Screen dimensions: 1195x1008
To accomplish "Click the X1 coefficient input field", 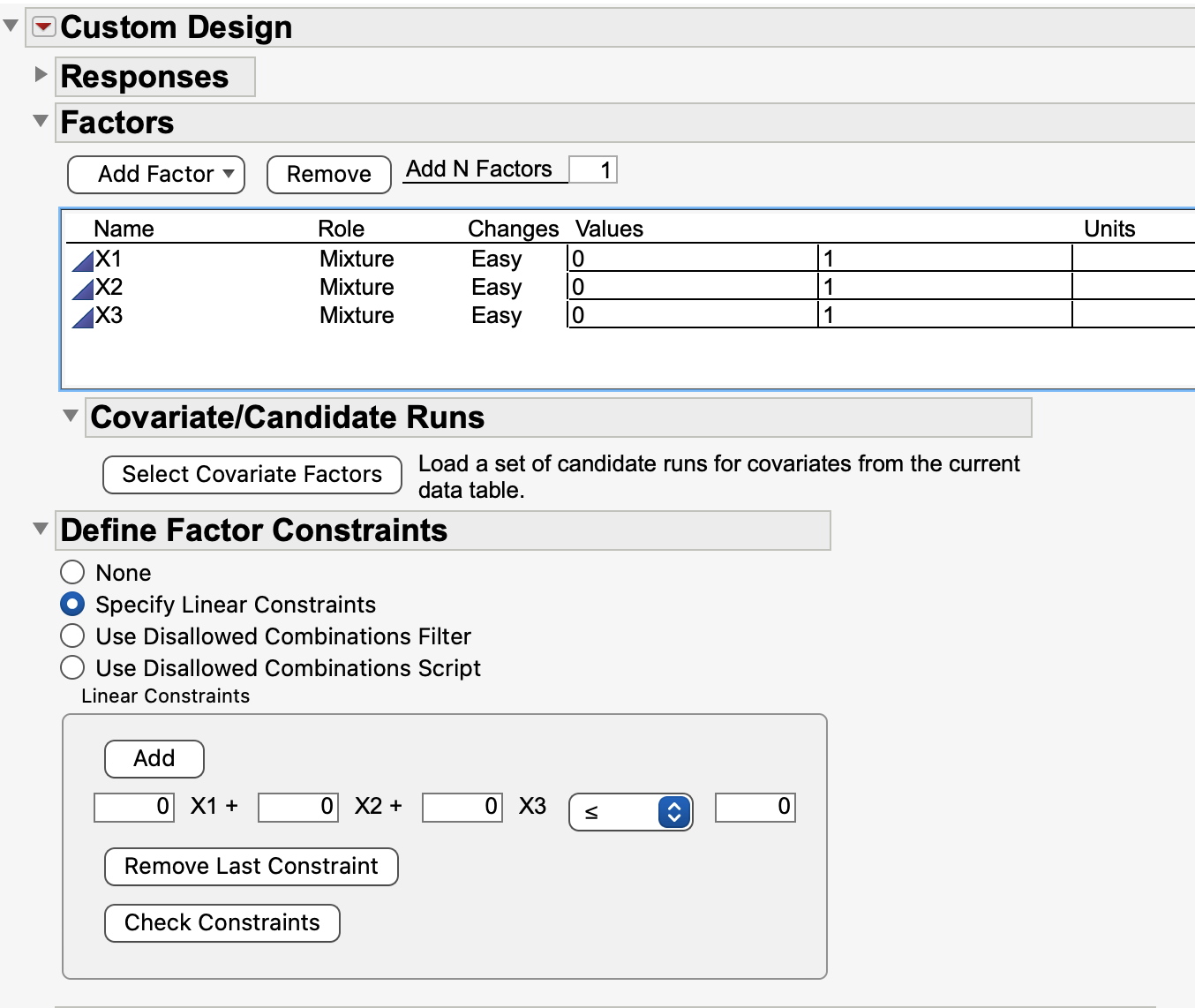I will (134, 807).
